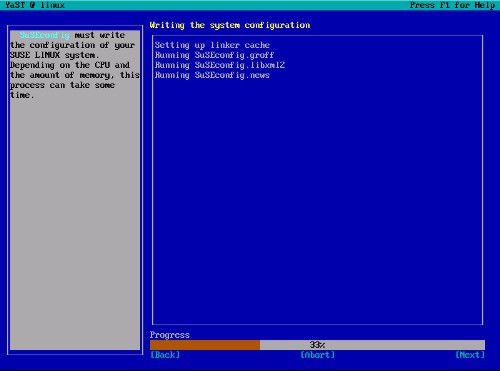Viewport: 500px width, 371px height.
Task: Click empty area of the log output box
Action: [x=317, y=200]
